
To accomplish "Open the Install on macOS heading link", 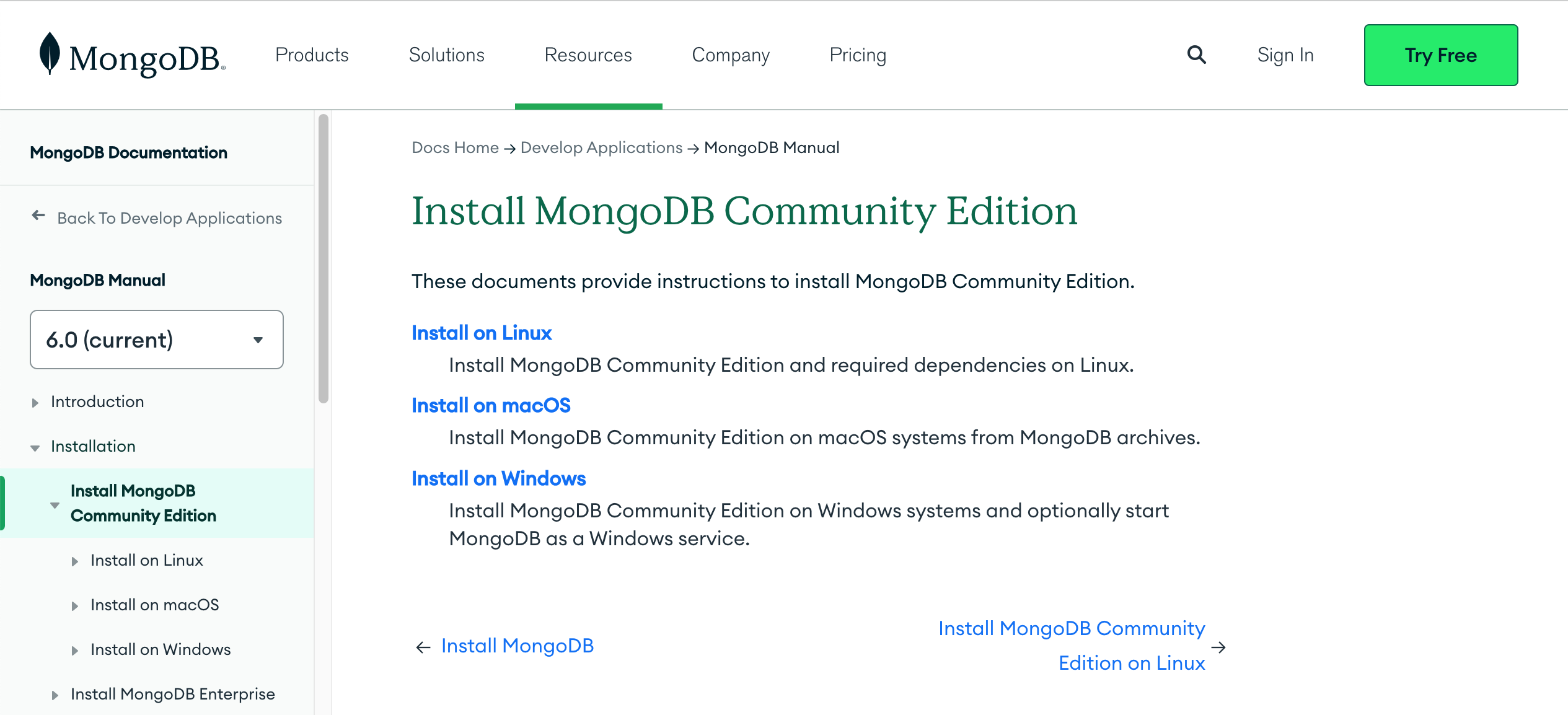I will (491, 406).
